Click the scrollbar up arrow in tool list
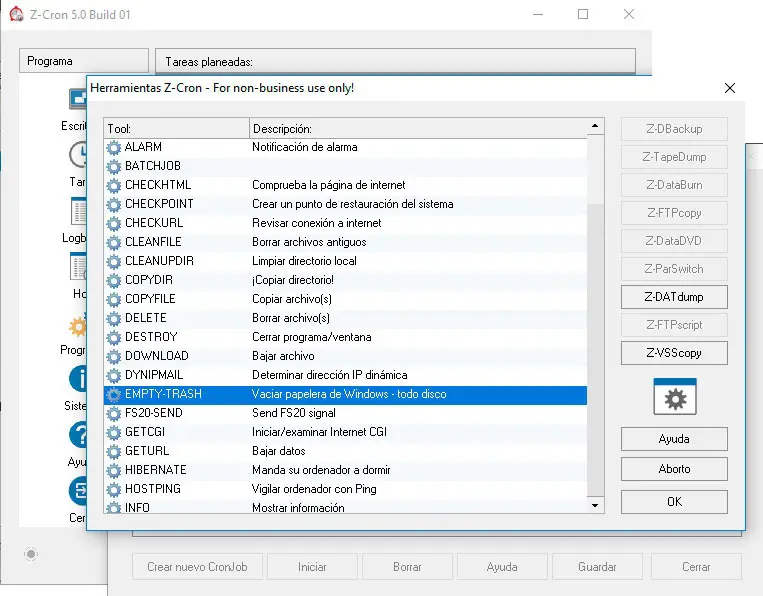The height and width of the screenshot is (596, 763). point(595,126)
